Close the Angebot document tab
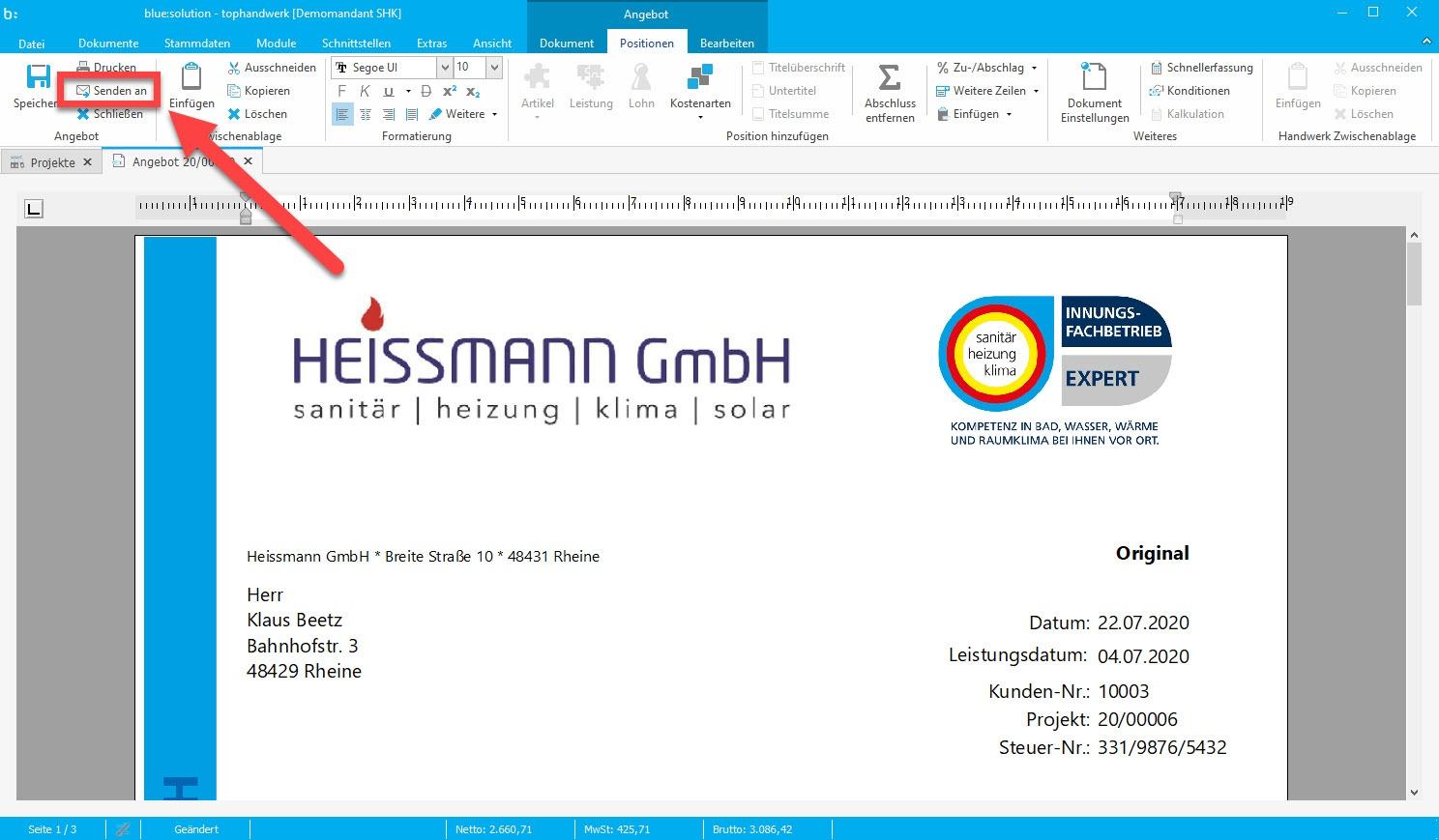1439x840 pixels. [248, 161]
